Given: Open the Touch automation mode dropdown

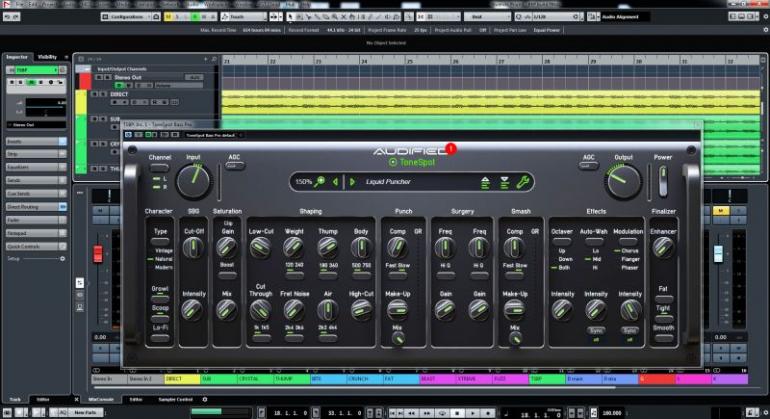Looking at the screenshot, I should click(x=244, y=17).
